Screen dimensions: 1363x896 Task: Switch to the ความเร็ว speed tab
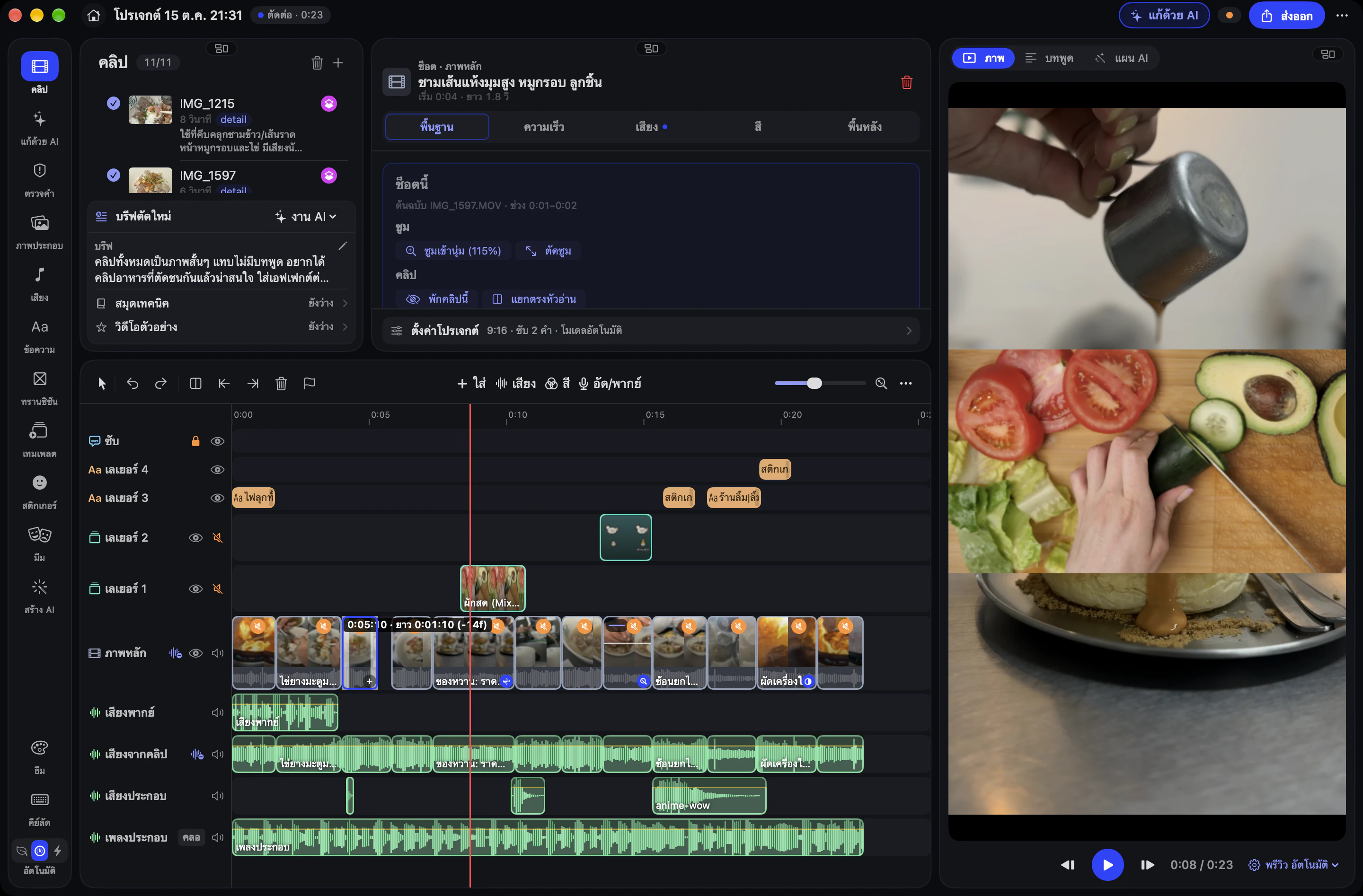543,126
